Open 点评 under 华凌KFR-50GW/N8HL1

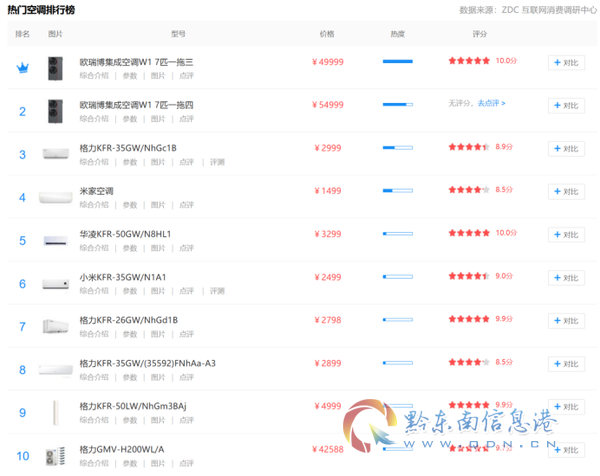pyautogui.click(x=186, y=248)
